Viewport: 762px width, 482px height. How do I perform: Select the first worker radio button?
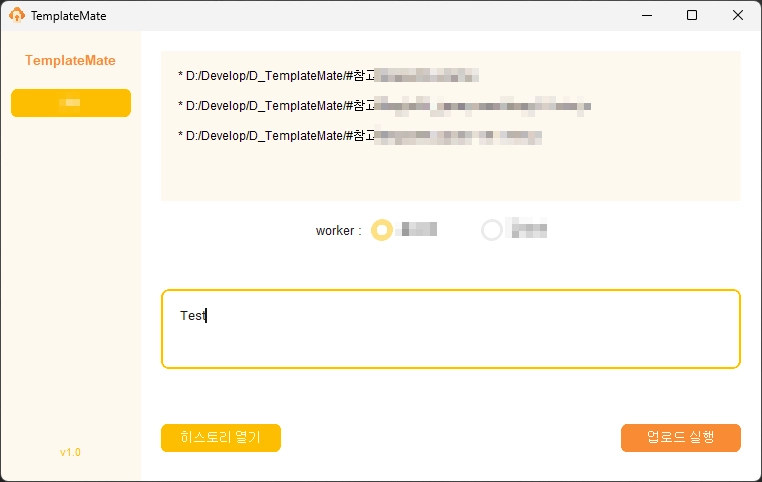coord(381,230)
